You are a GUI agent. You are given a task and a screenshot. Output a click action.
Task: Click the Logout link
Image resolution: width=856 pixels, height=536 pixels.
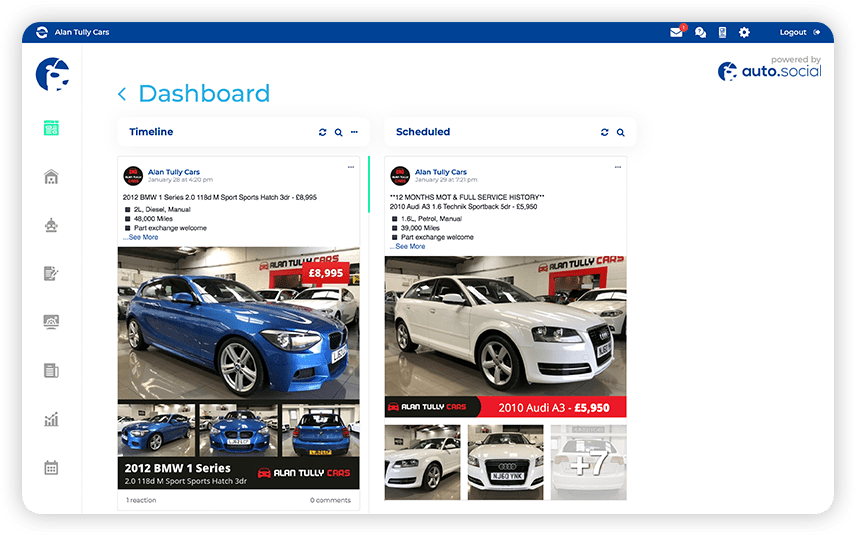(799, 32)
